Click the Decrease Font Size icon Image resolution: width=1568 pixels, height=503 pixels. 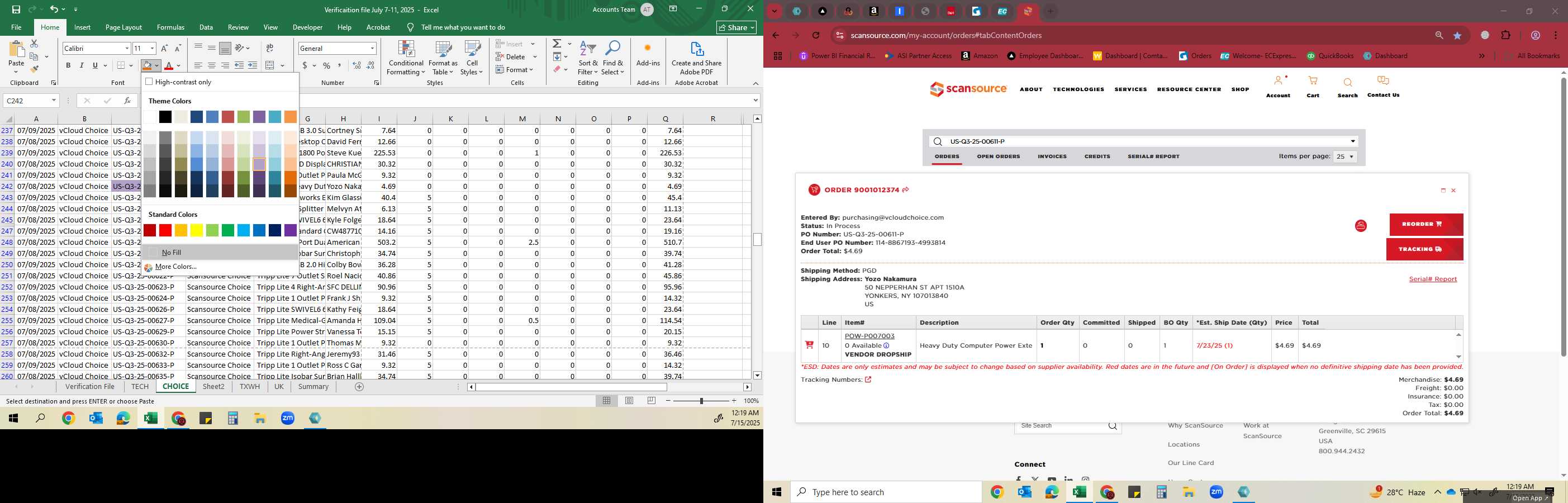178,48
